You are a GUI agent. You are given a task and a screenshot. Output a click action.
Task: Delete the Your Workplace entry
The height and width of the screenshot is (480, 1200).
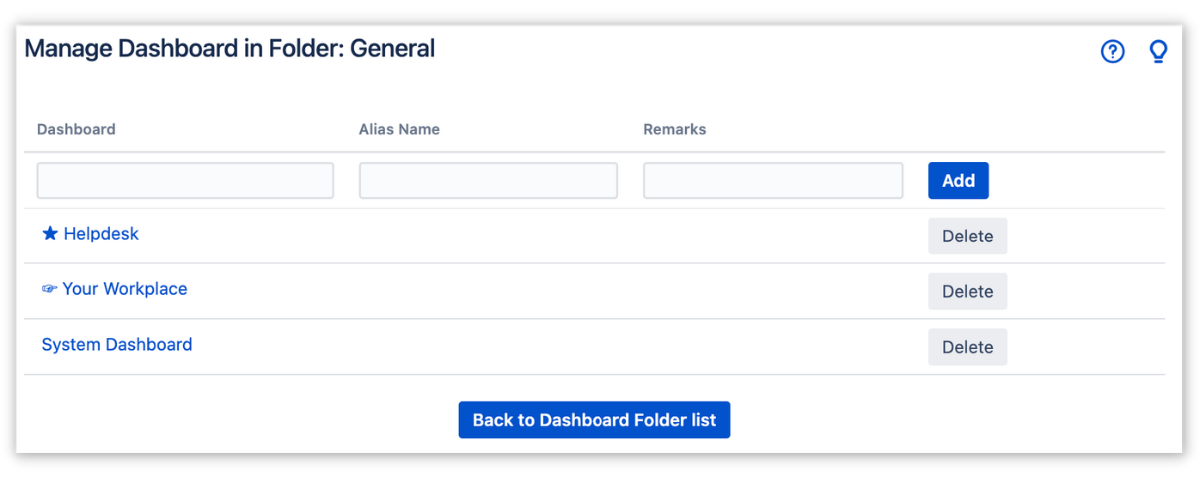pyautogui.click(x=967, y=291)
